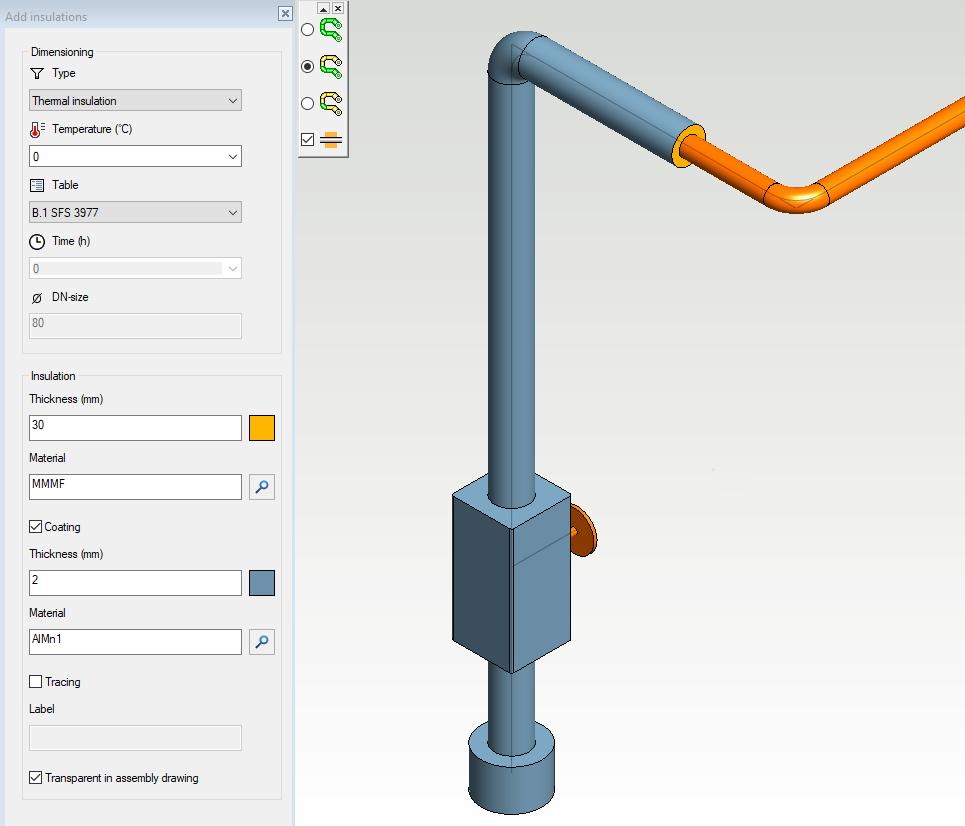This screenshot has height=826, width=965.
Task: Open the Thermal insulation type dropdown
Action: 135,101
